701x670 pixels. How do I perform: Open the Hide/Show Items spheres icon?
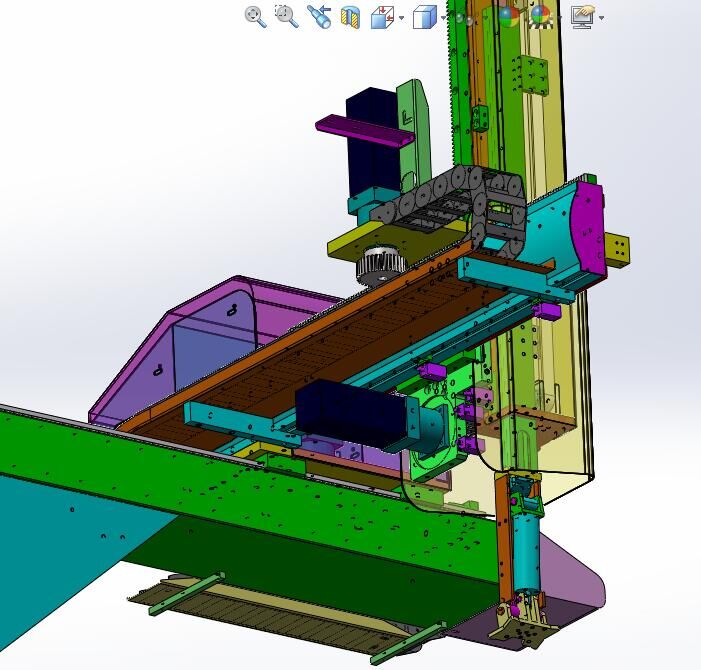click(464, 19)
